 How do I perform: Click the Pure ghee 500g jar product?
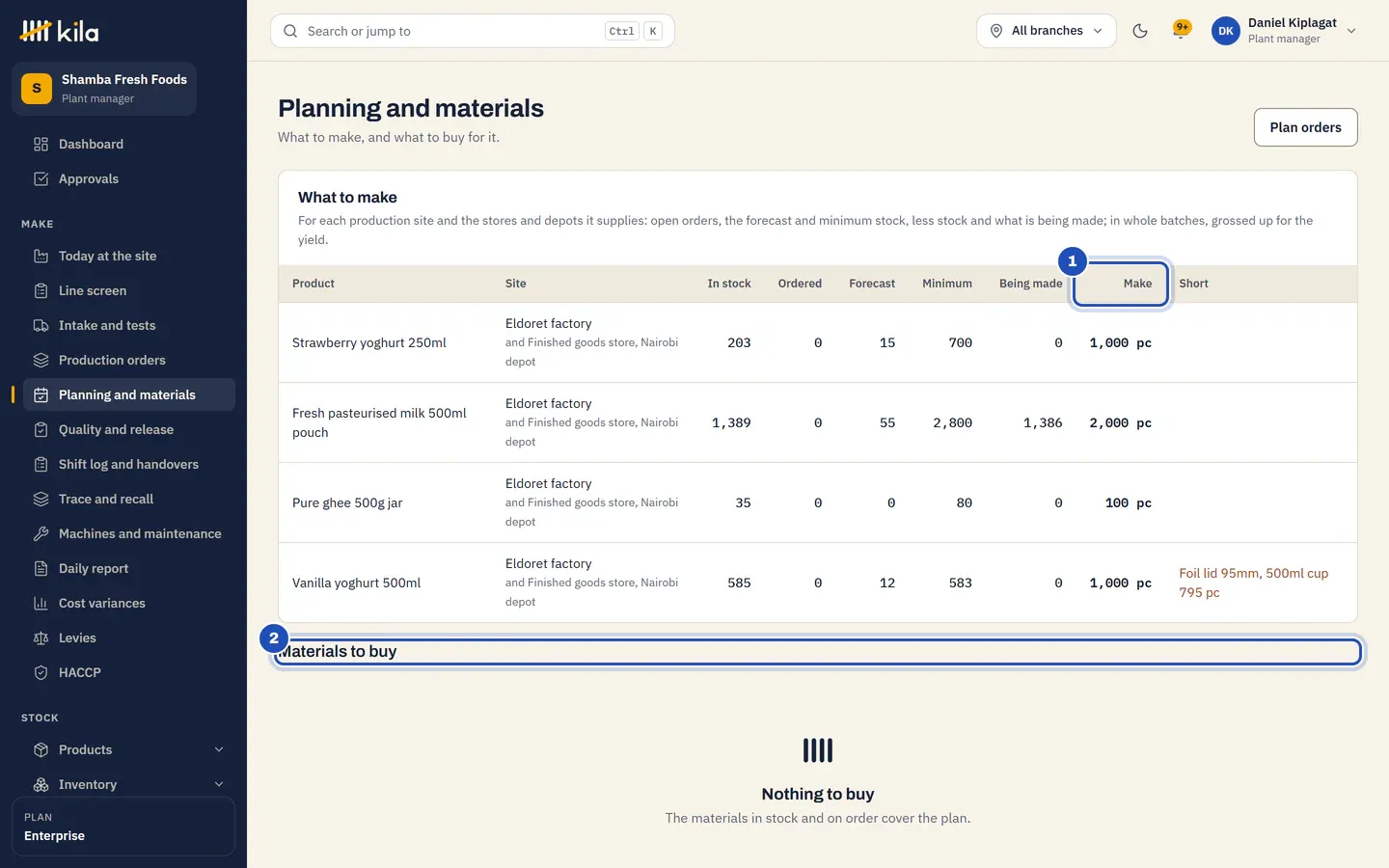347,502
